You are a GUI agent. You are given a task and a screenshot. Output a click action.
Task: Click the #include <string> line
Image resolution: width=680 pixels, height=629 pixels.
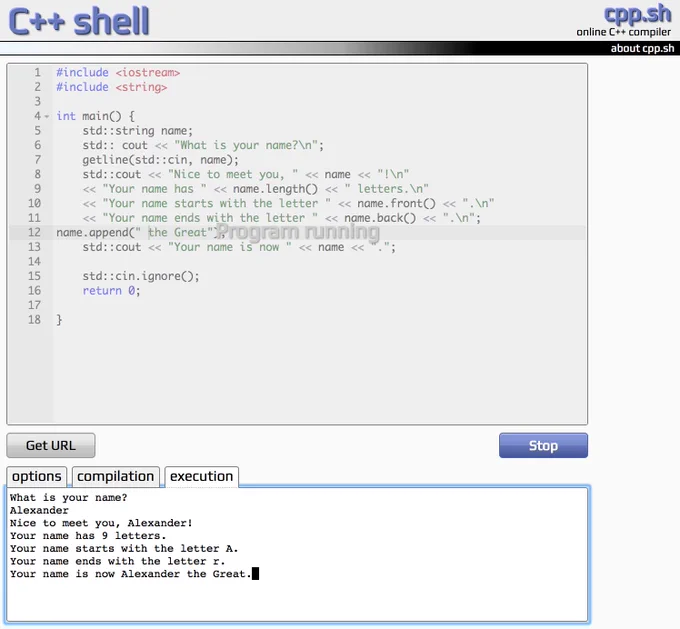[111, 87]
